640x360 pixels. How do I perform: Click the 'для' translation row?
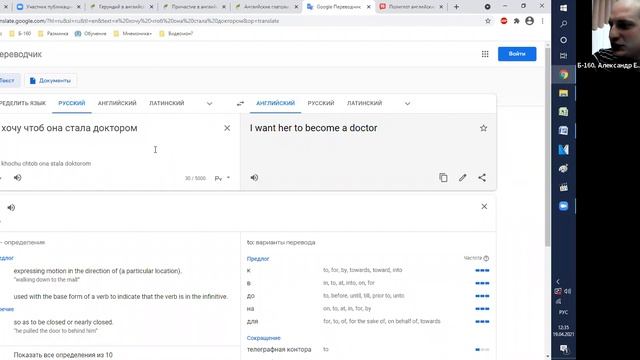coord(367,322)
